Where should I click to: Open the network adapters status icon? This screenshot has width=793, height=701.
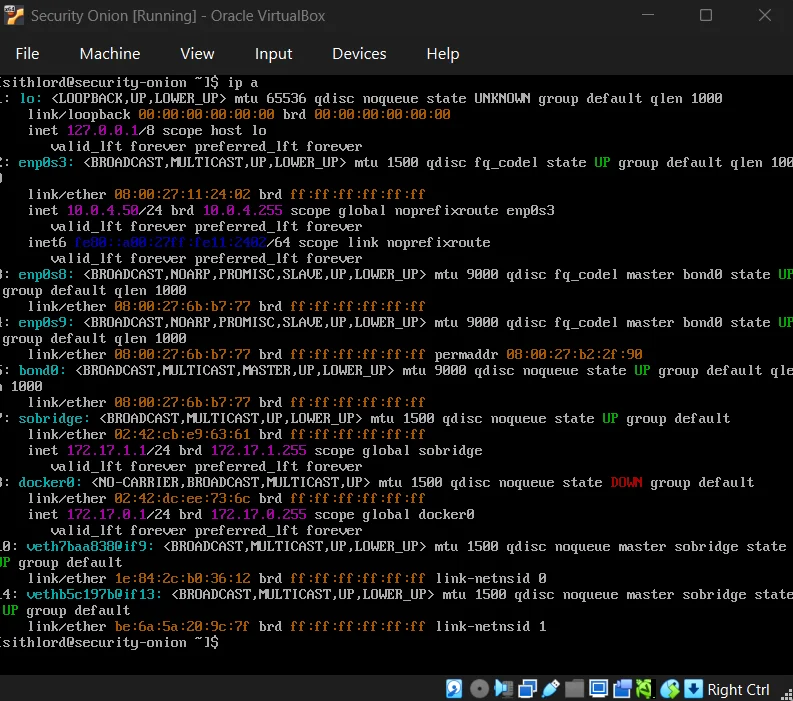coord(527,689)
